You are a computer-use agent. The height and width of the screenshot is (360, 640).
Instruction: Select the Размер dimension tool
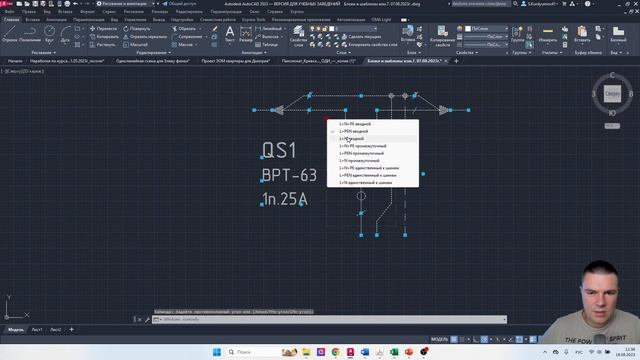pyautogui.click(x=246, y=33)
